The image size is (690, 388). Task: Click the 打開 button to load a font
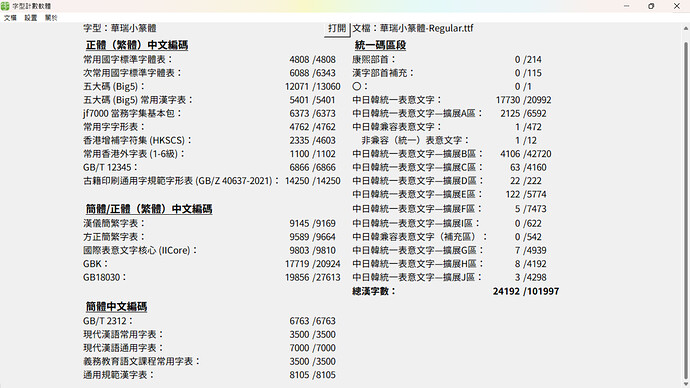tap(337, 29)
